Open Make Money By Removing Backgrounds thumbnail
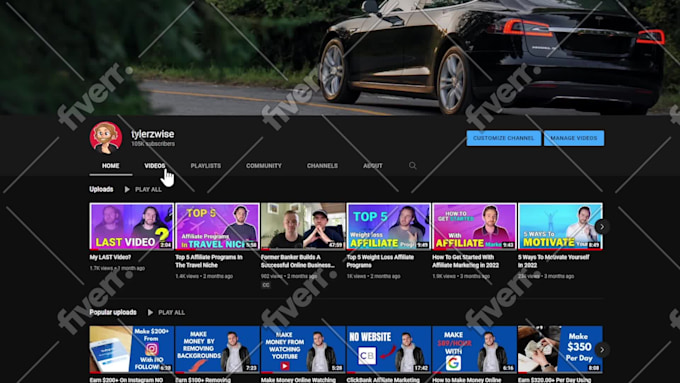 (217, 349)
